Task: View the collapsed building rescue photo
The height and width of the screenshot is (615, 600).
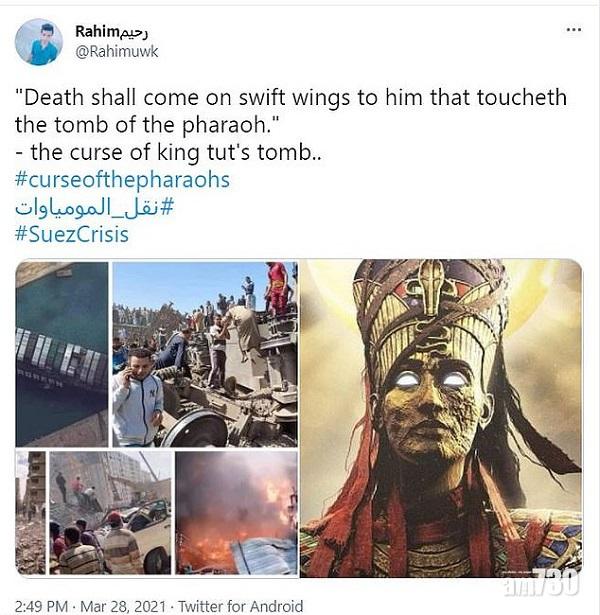Action: pyautogui.click(x=110, y=512)
